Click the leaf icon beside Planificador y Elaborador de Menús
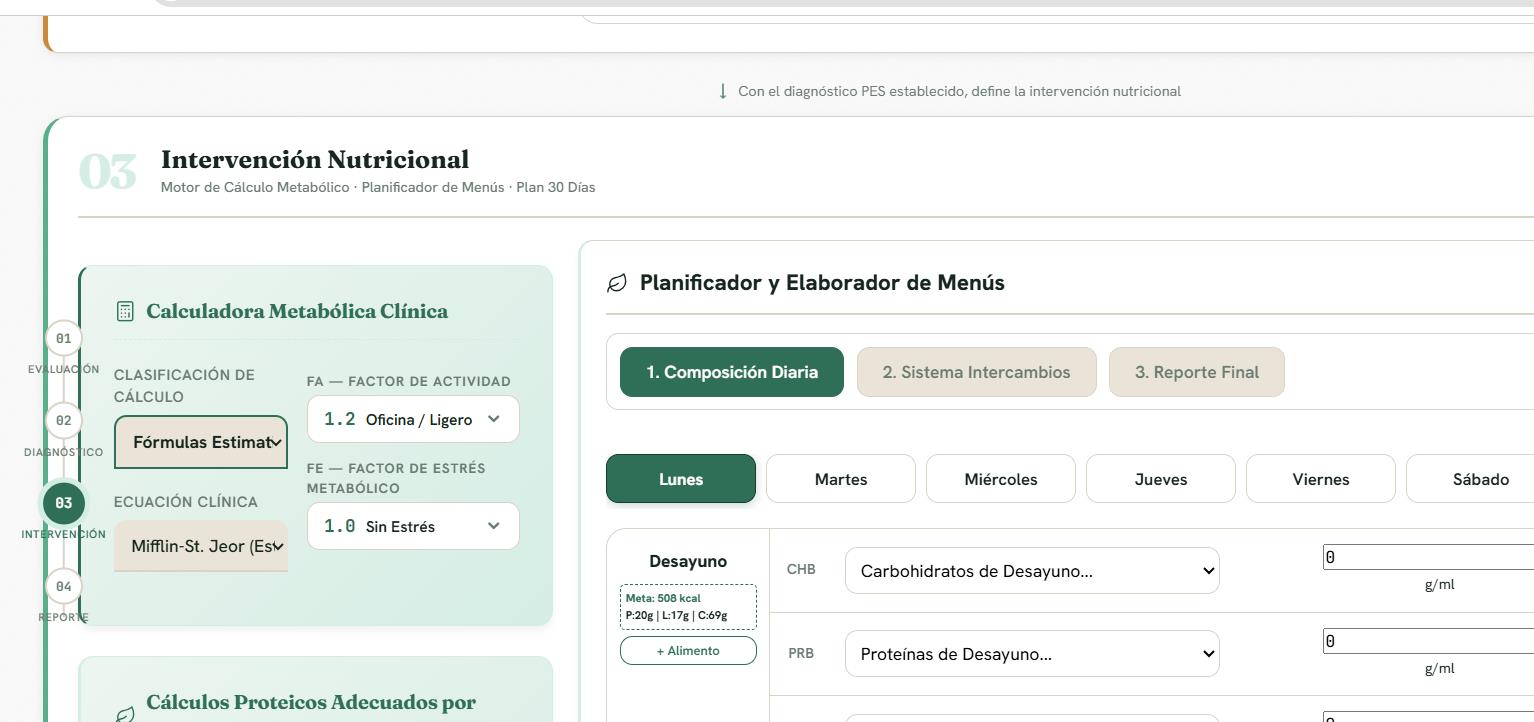 [x=617, y=283]
